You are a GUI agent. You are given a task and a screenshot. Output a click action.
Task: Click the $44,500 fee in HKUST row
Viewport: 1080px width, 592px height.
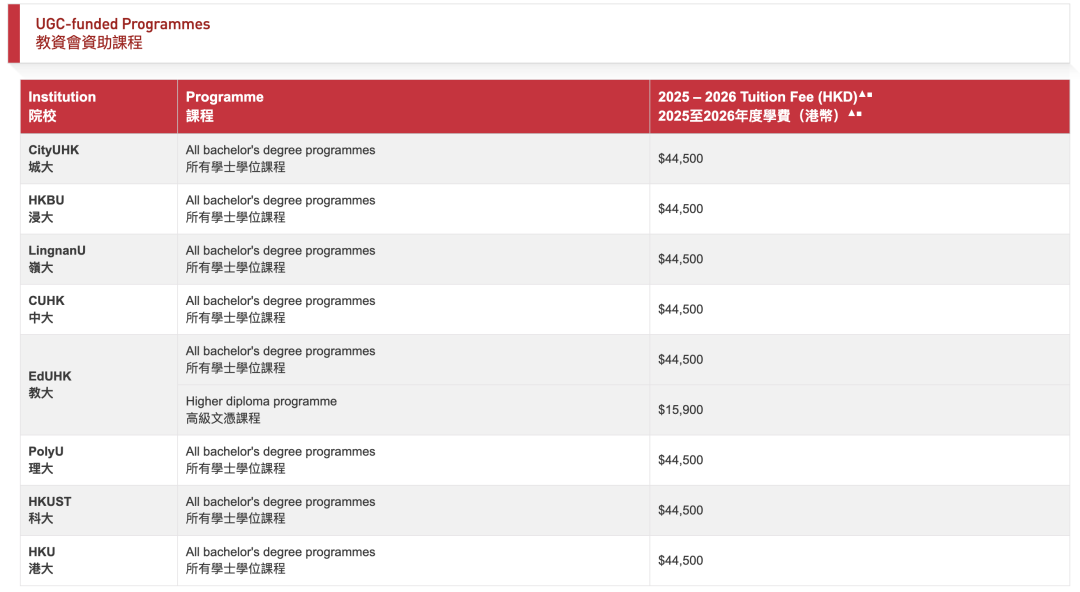pos(681,511)
